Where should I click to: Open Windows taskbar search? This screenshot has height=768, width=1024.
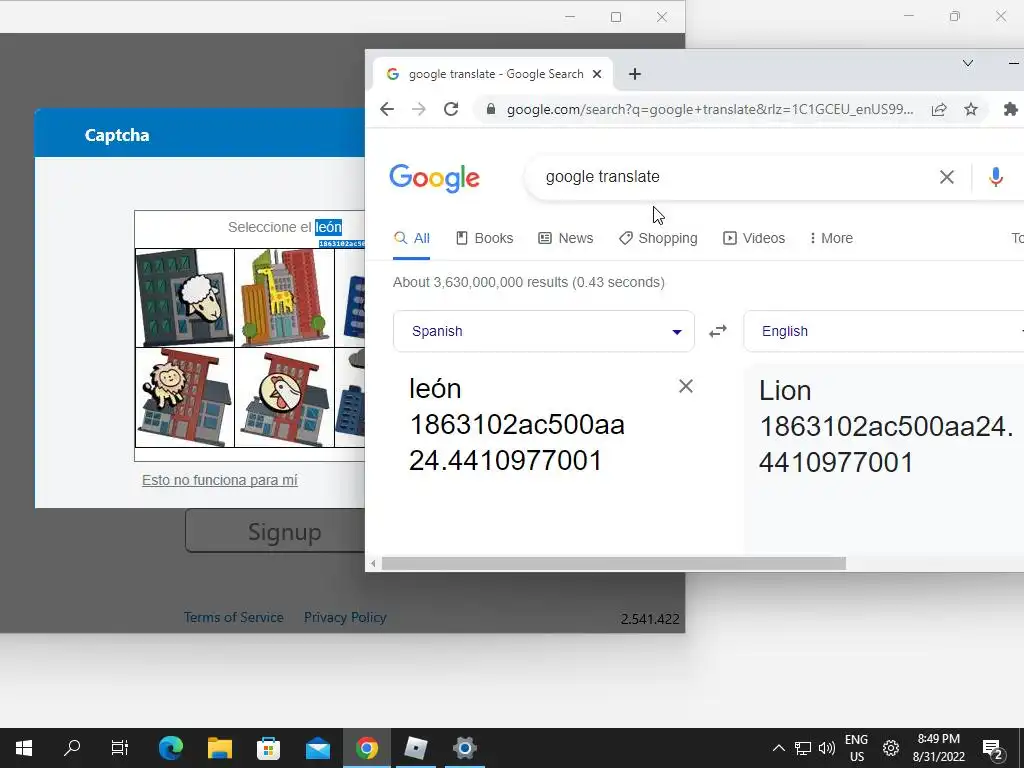[72, 748]
